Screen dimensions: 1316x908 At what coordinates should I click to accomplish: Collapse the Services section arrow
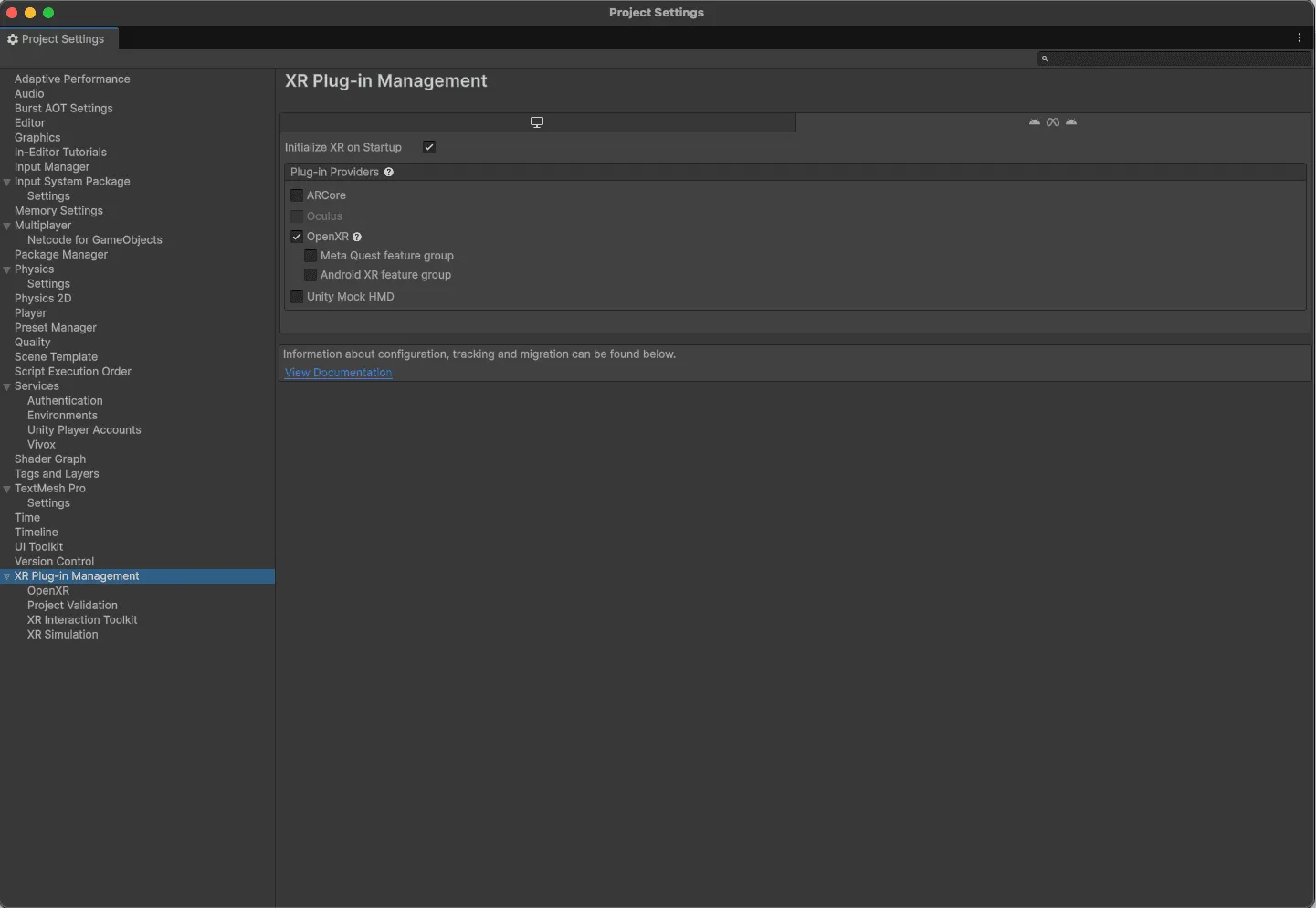coord(7,386)
